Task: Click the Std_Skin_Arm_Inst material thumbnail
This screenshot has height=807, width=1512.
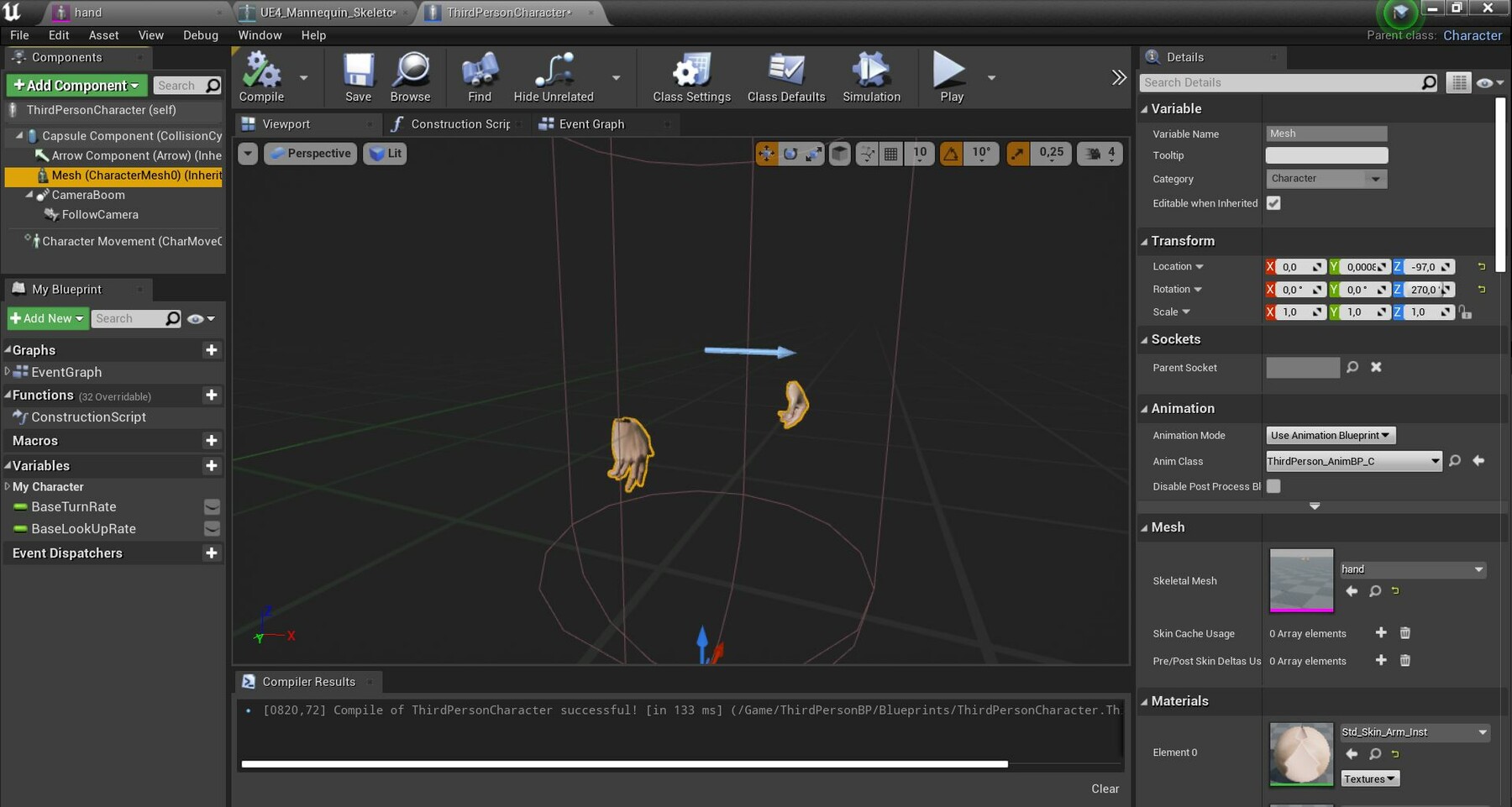Action: tap(1301, 753)
